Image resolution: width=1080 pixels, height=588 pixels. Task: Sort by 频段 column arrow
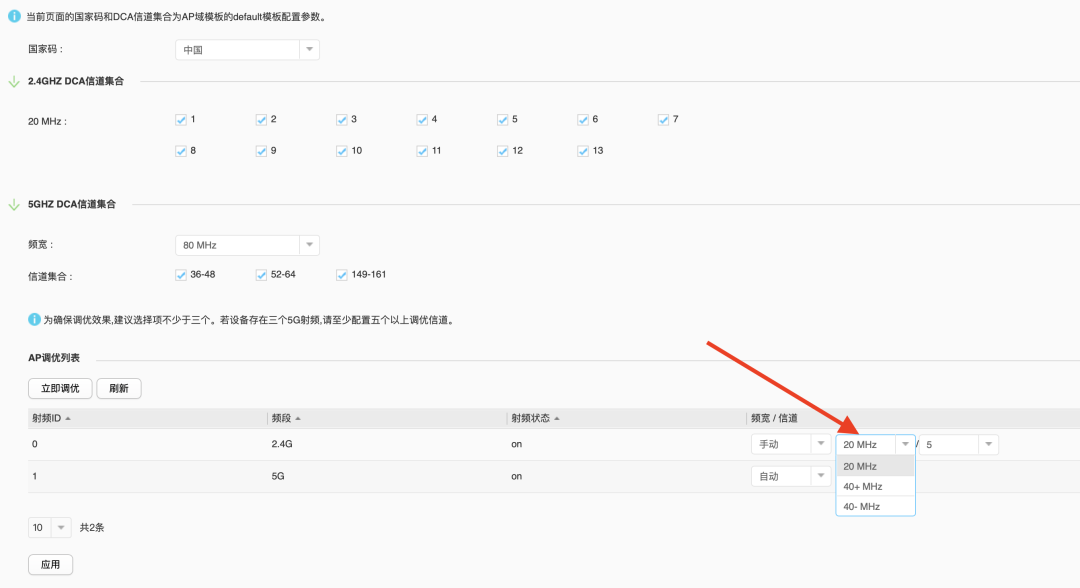pyautogui.click(x=298, y=419)
